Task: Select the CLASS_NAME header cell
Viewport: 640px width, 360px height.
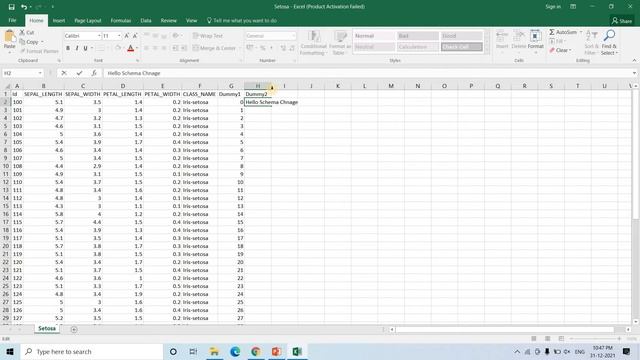Action: (199, 94)
